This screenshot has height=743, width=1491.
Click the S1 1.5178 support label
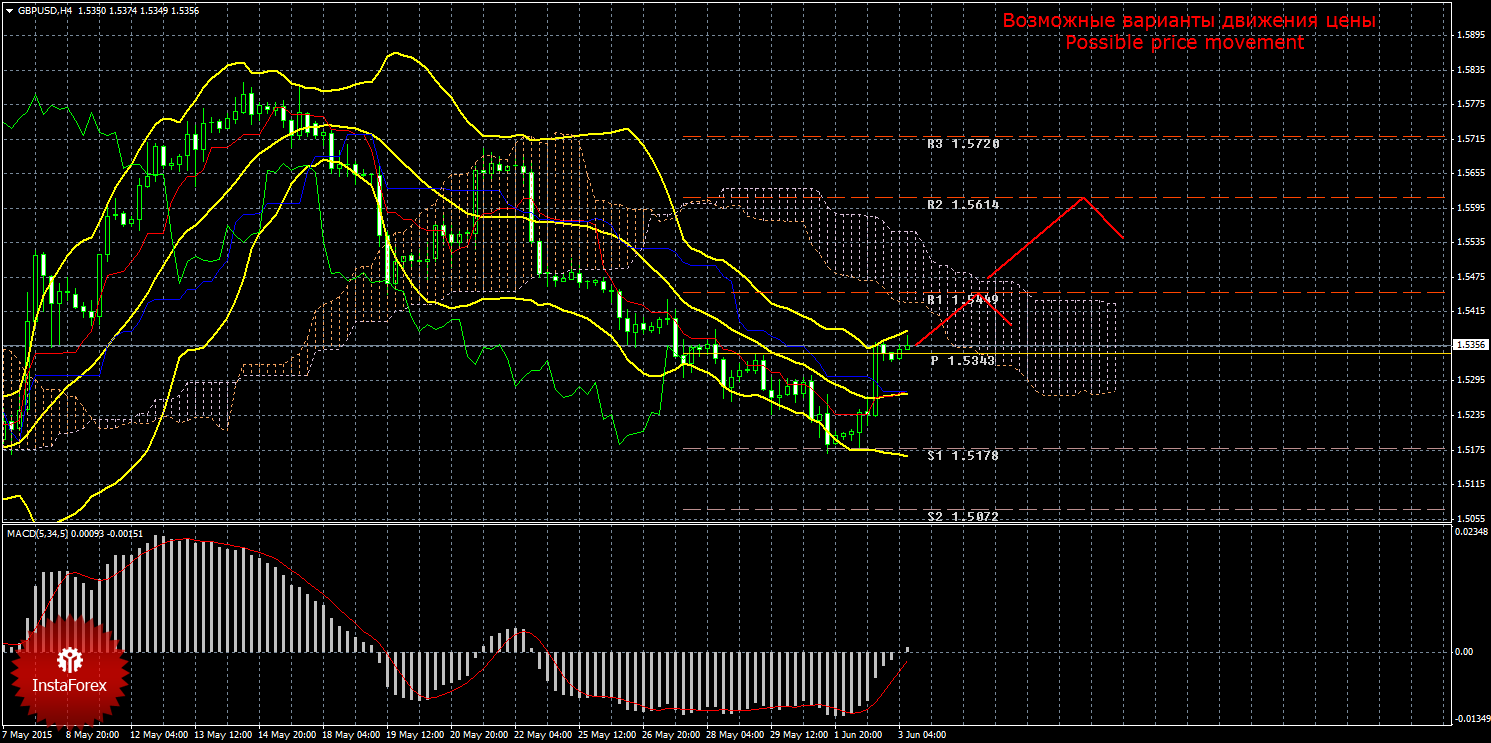coord(962,455)
